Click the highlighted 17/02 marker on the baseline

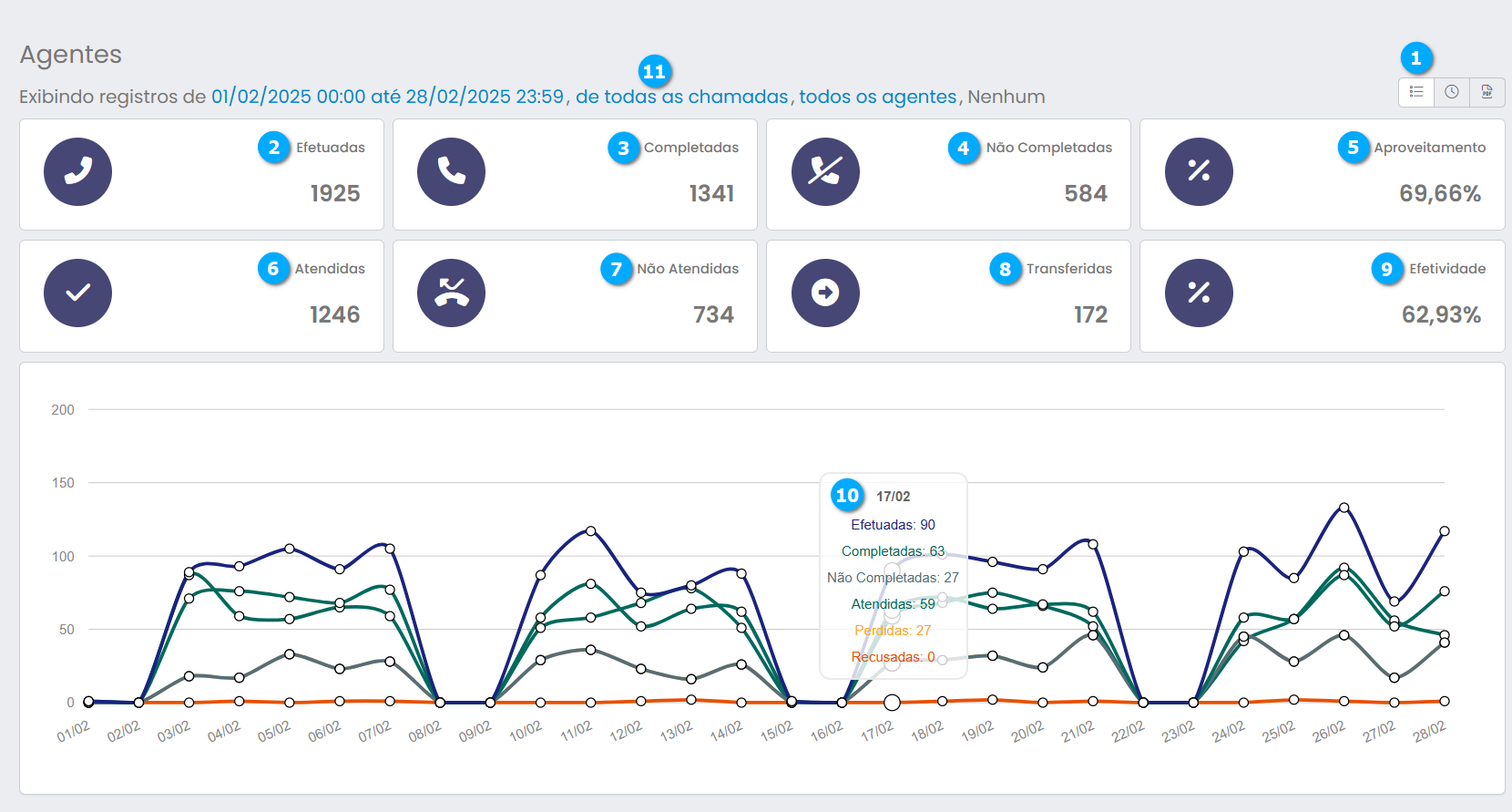click(x=893, y=703)
